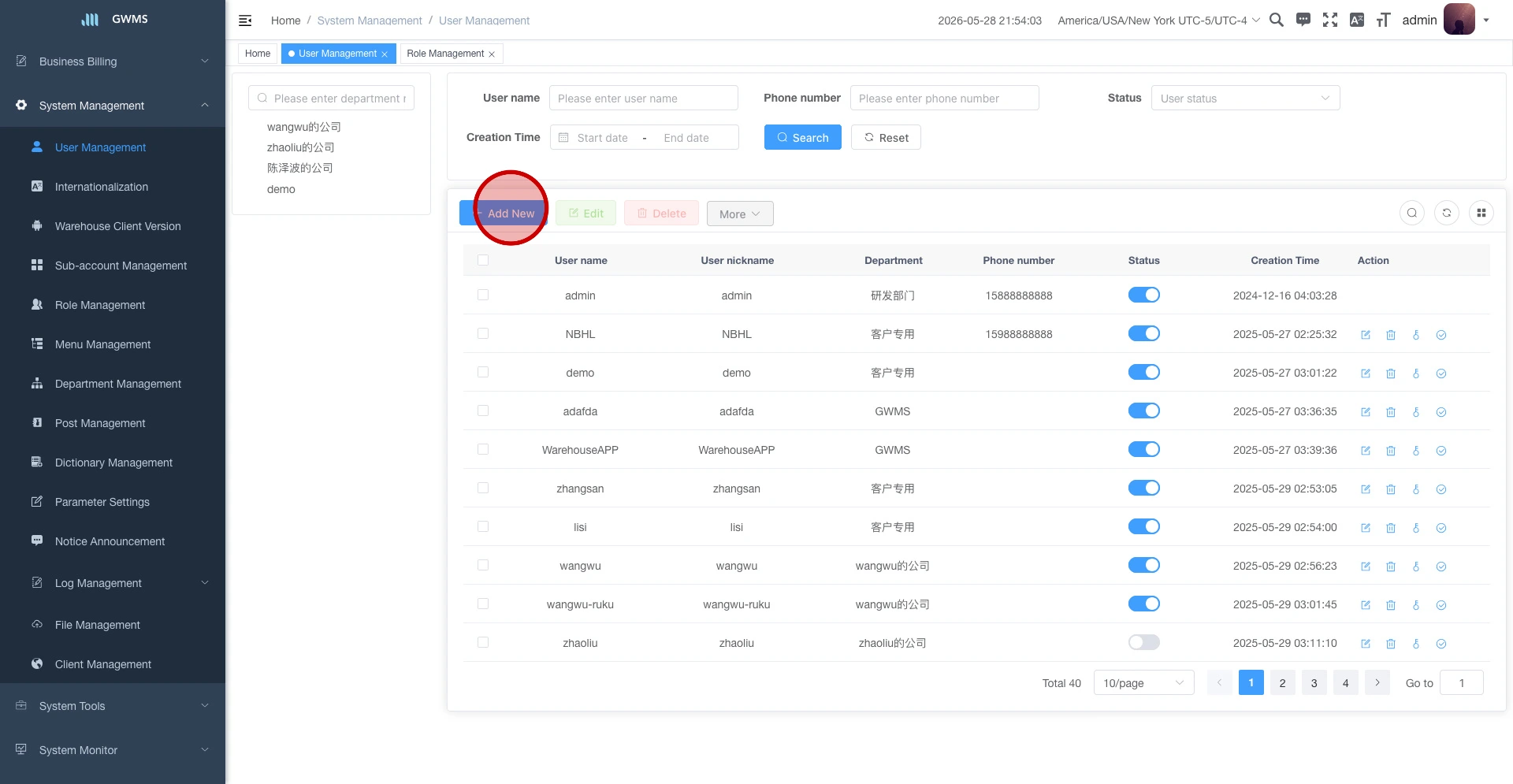Image resolution: width=1513 pixels, height=784 pixels.
Task: Open the language translation icon
Action: point(1357,20)
